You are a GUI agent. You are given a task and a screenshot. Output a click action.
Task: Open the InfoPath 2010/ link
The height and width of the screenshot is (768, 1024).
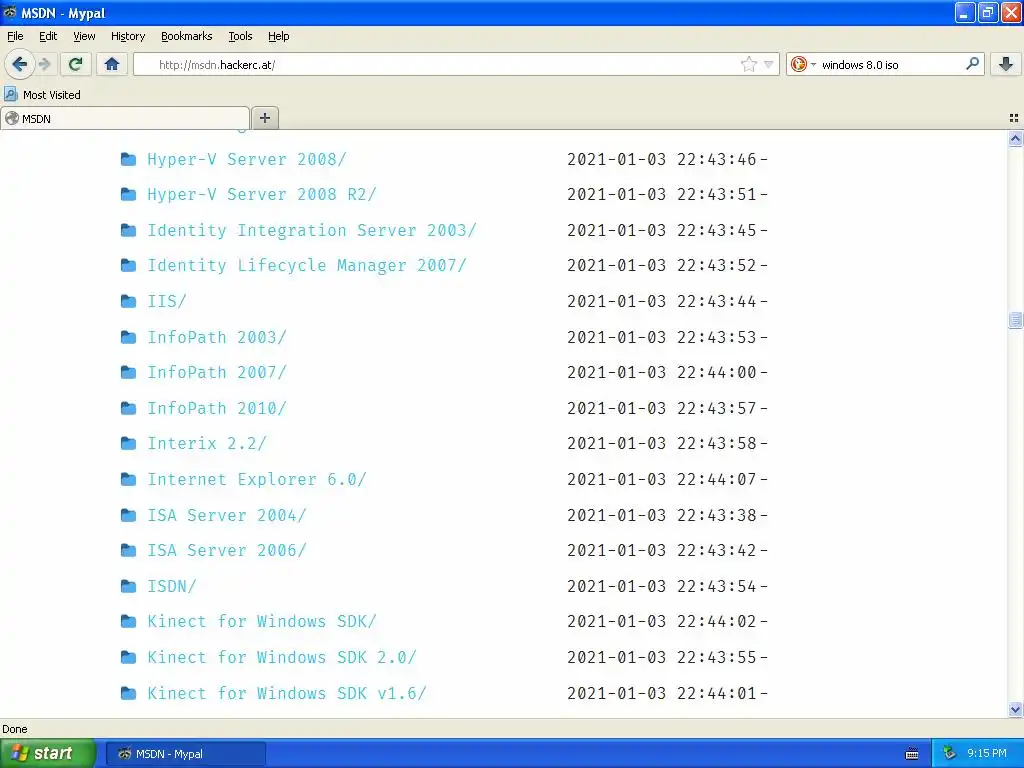[x=216, y=408]
